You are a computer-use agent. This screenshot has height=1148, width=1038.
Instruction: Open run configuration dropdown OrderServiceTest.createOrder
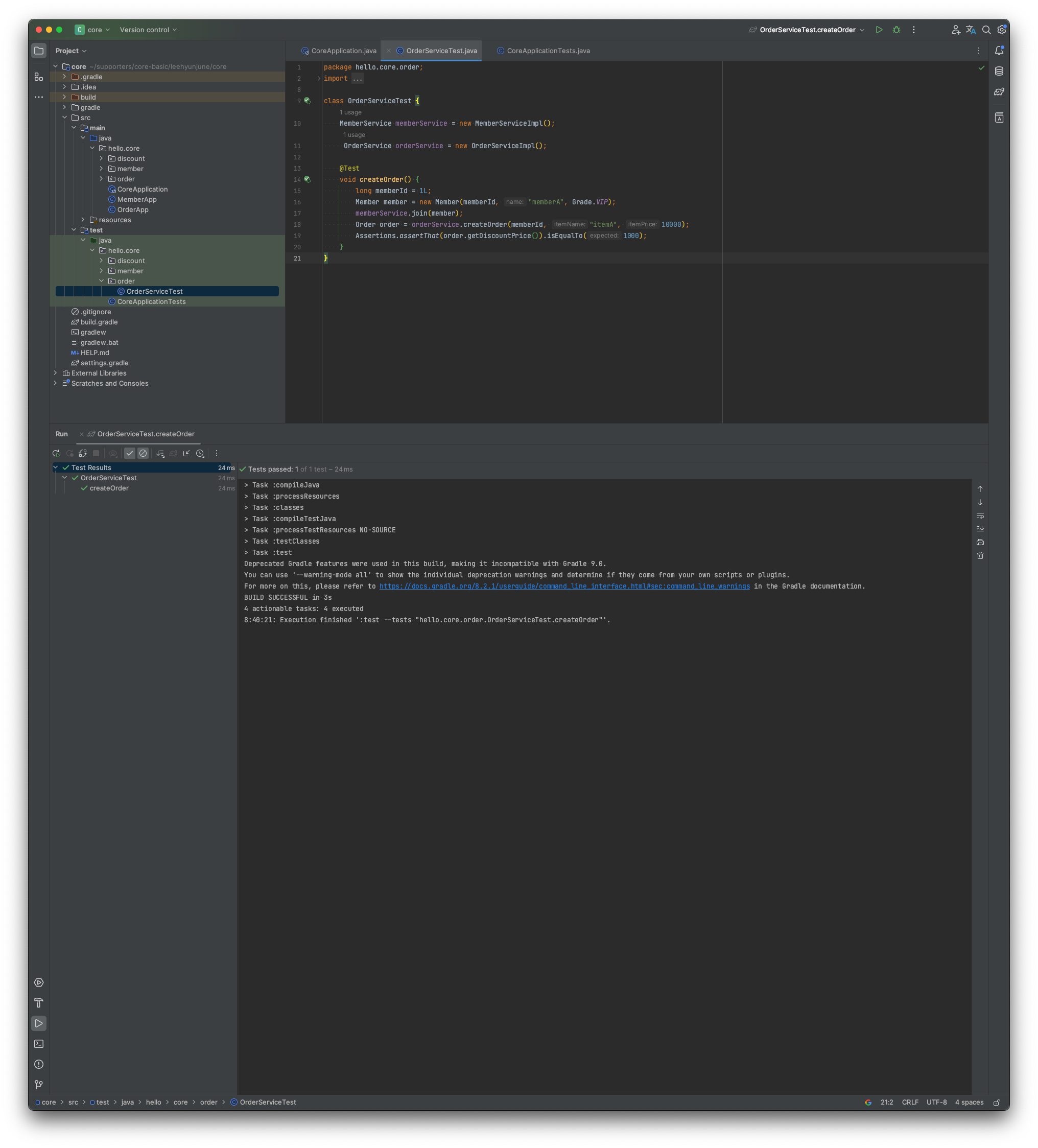click(807, 30)
